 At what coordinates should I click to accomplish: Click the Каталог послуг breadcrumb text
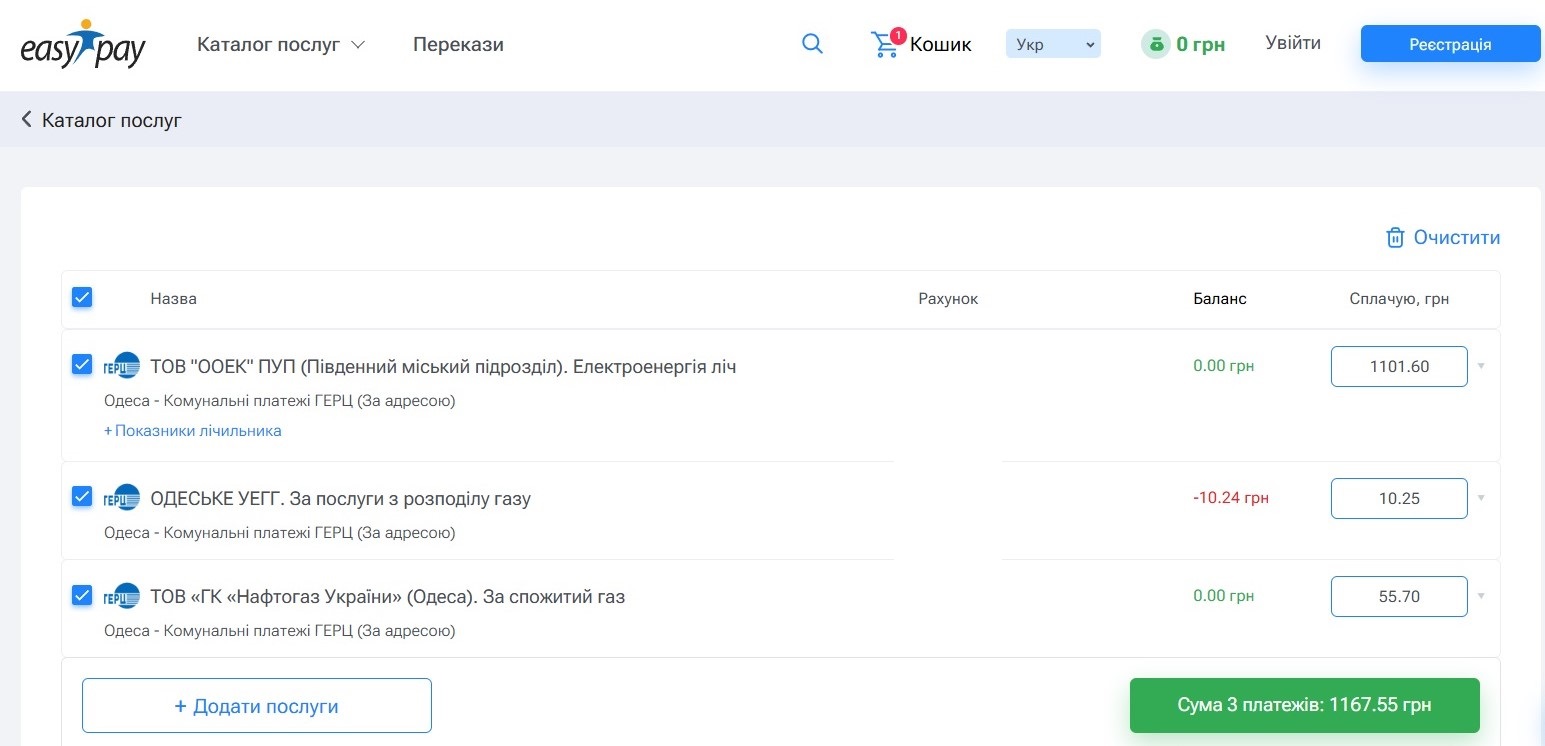coord(112,121)
